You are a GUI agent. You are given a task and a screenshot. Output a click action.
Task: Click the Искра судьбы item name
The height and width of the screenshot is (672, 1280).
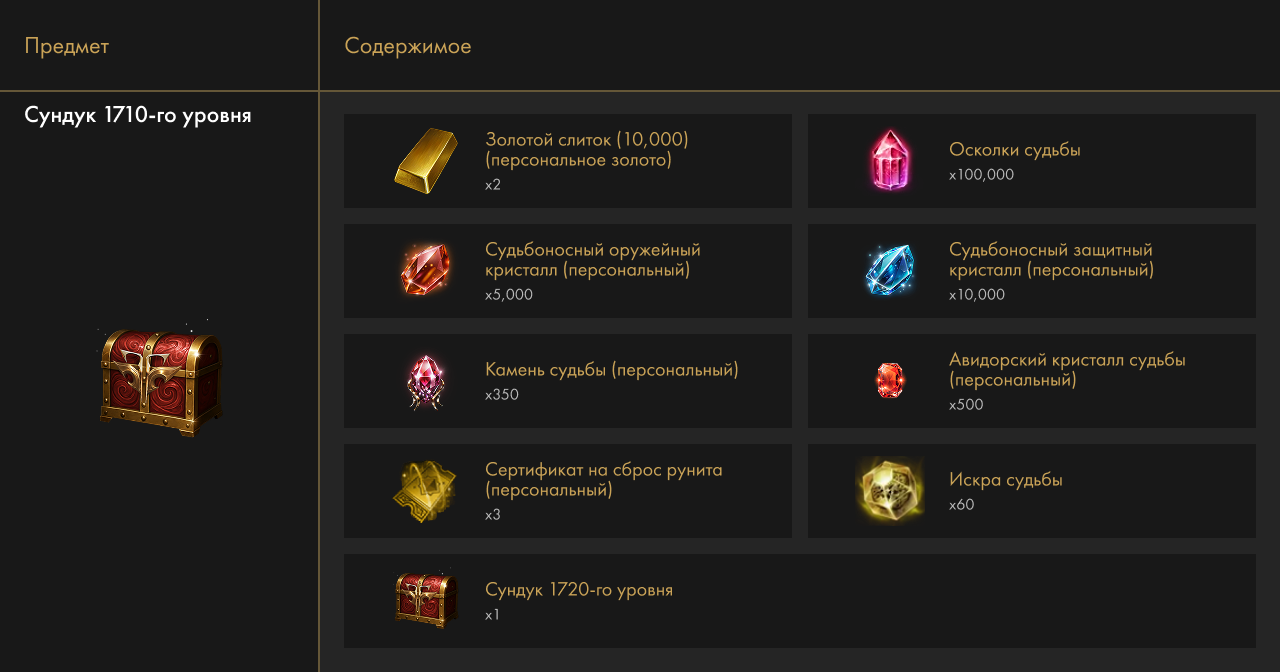1005,480
